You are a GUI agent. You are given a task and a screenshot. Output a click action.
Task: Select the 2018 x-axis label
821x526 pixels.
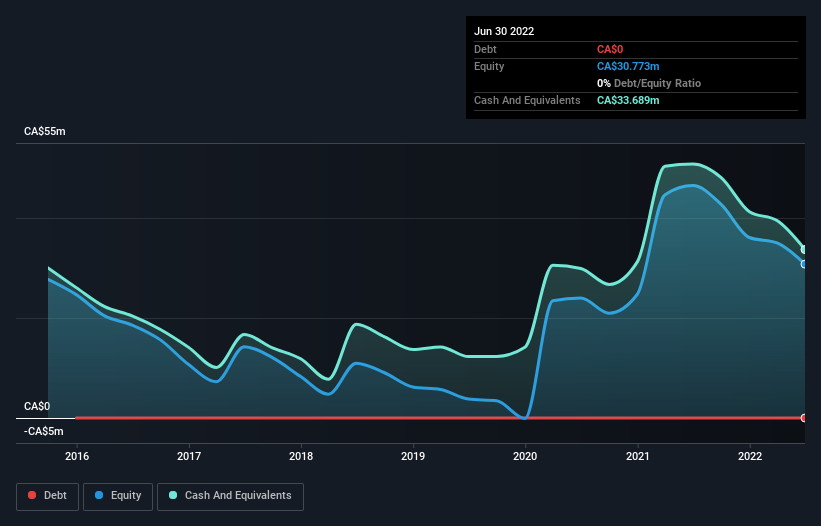301,456
